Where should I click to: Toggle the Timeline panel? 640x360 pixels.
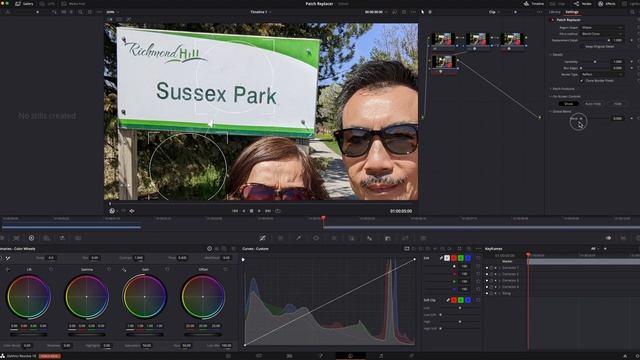pos(534,4)
